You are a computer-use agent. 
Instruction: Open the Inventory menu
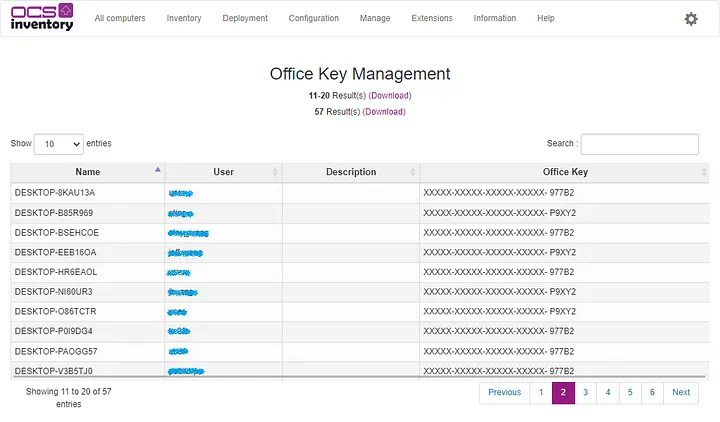(184, 18)
